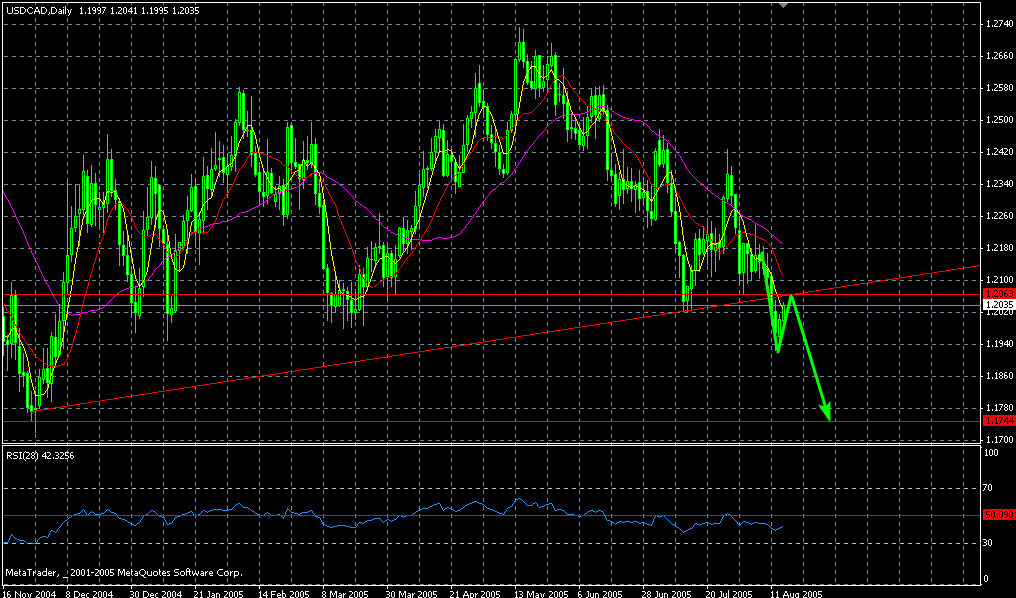The width and height of the screenshot is (1016, 598).
Task: Click the USDCAD,Daily chart title text
Action: (x=38, y=10)
